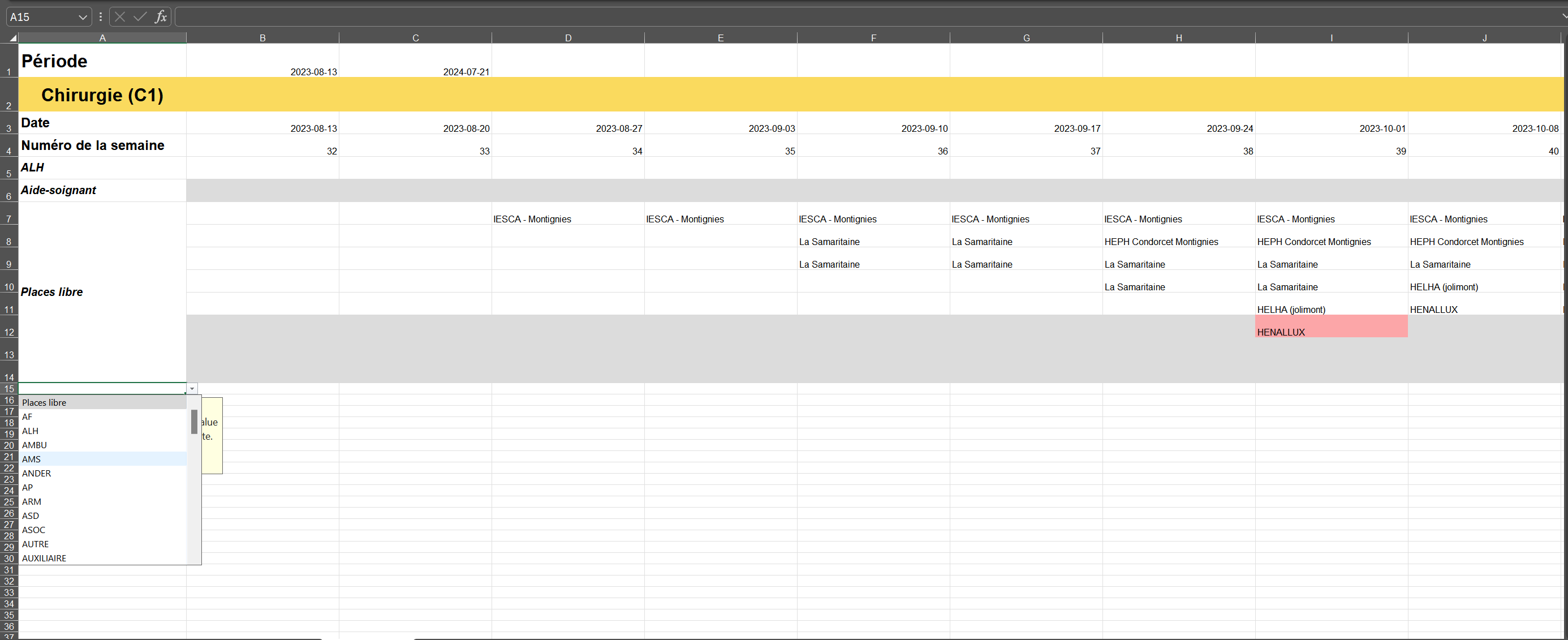Click 'IESCA - Montignies' cell in column I

[1332, 214]
